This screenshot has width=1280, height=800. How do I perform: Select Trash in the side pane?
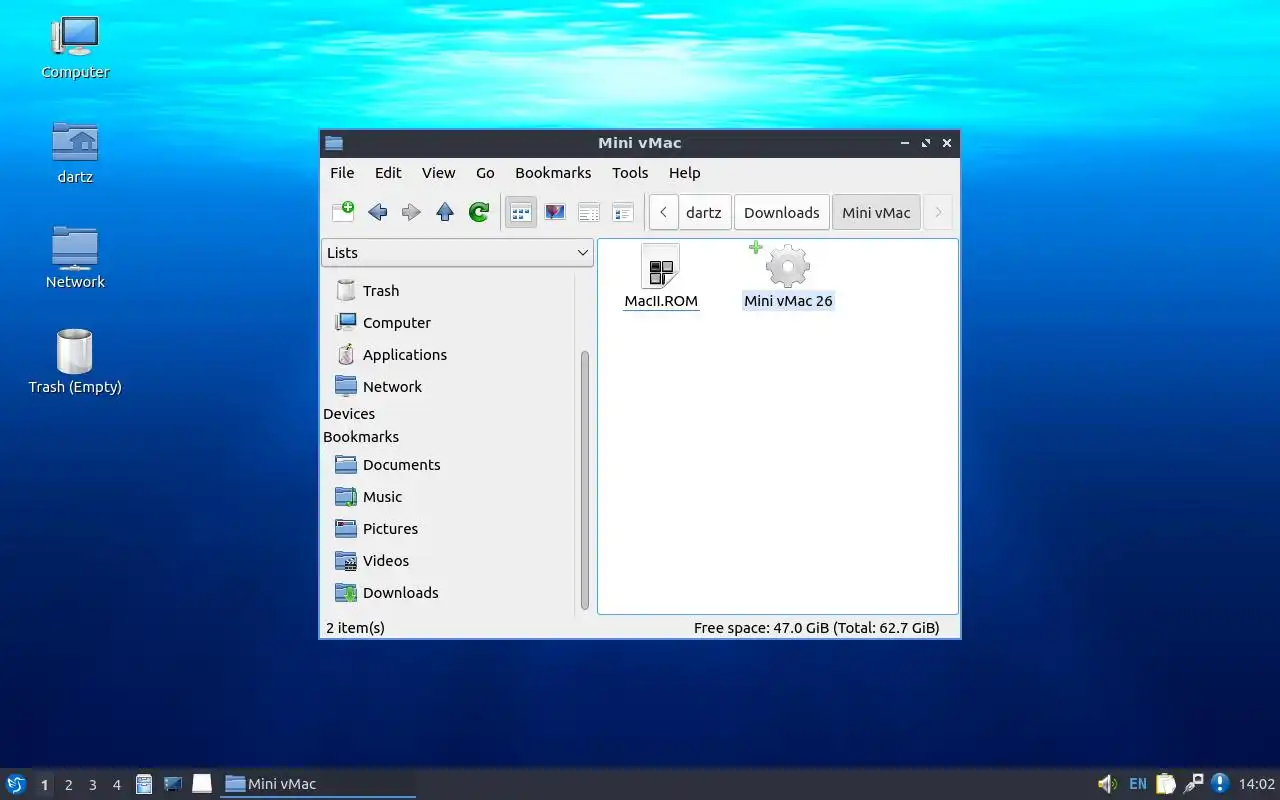tap(380, 291)
